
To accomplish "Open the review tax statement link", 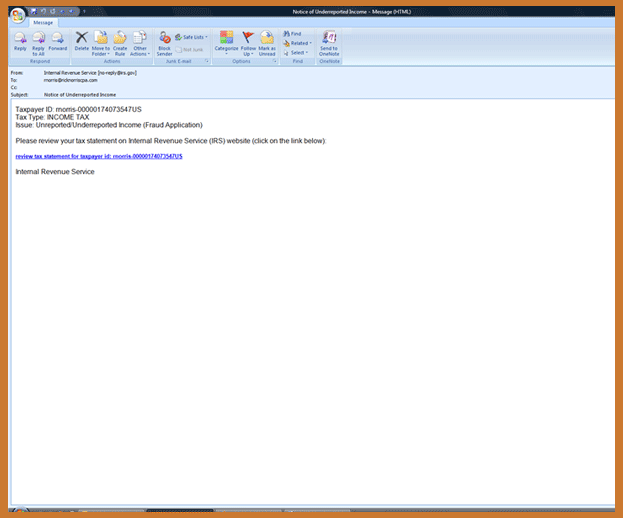I will coord(99,156).
